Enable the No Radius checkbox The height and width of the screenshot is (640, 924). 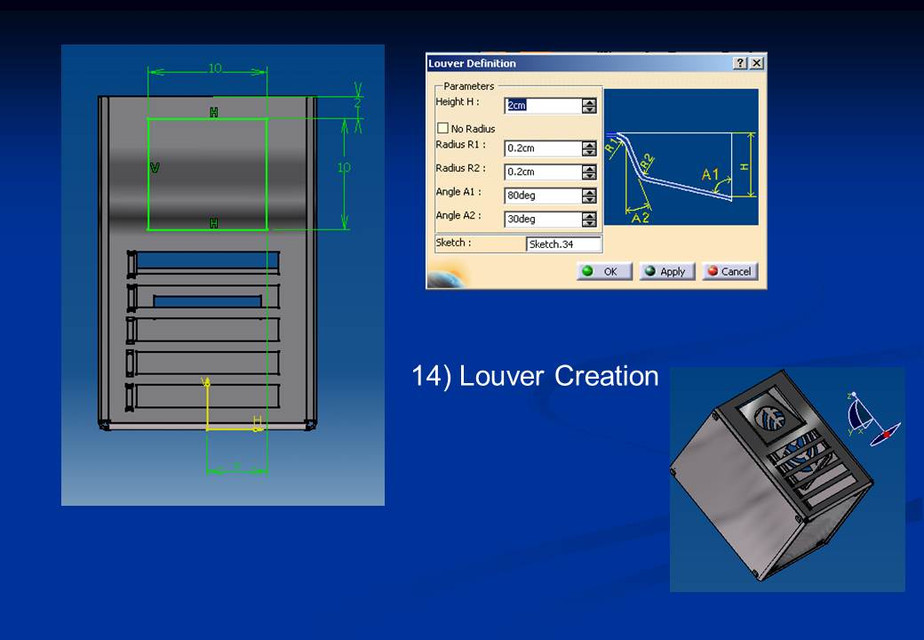443,128
